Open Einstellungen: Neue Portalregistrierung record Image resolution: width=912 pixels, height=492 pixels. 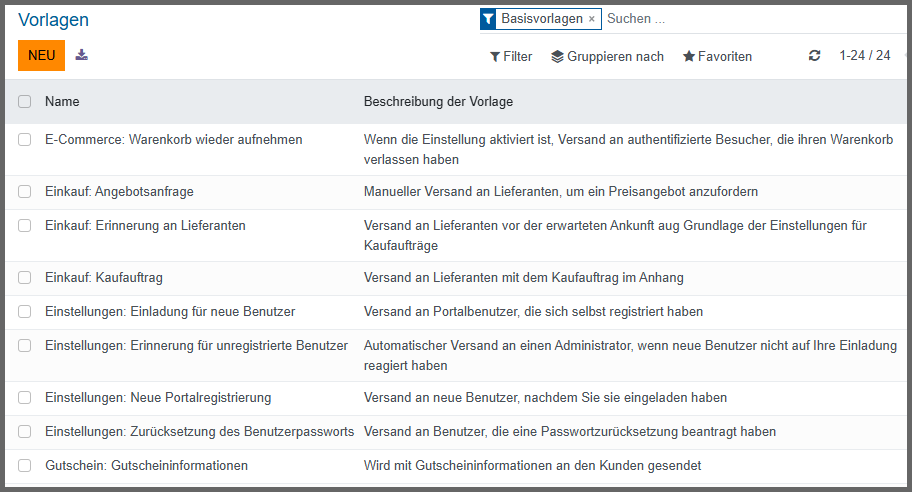[x=158, y=397]
